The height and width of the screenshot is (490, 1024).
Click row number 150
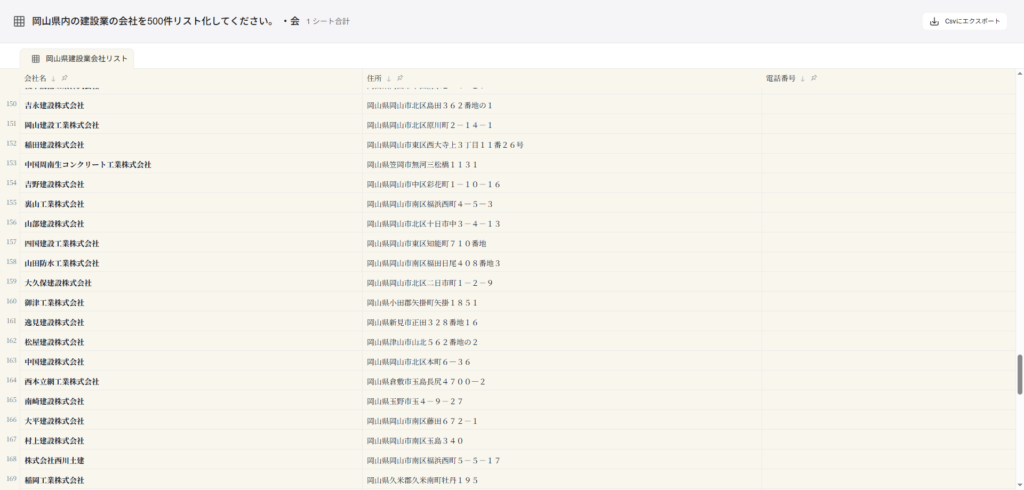(x=11, y=105)
